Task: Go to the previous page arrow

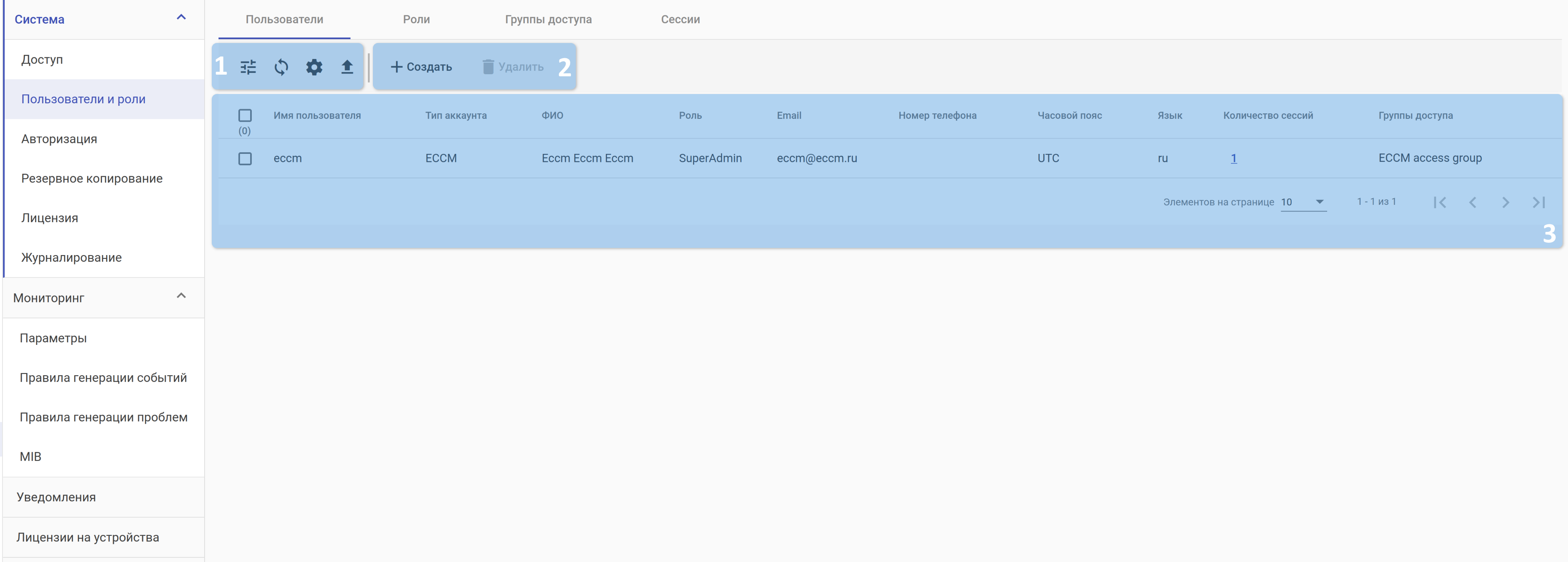Action: (1472, 202)
